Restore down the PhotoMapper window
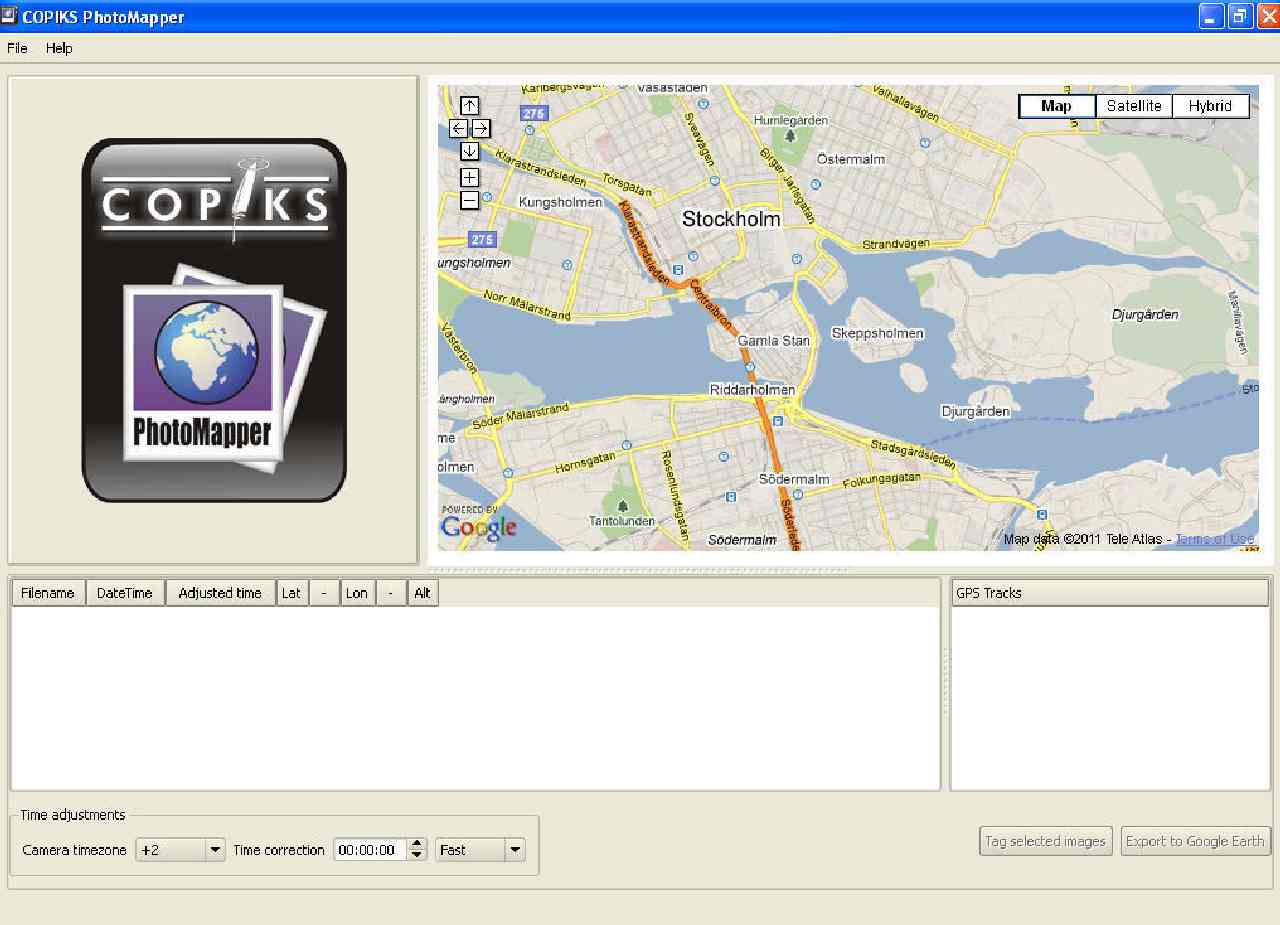1280x925 pixels. pyautogui.click(x=1240, y=16)
